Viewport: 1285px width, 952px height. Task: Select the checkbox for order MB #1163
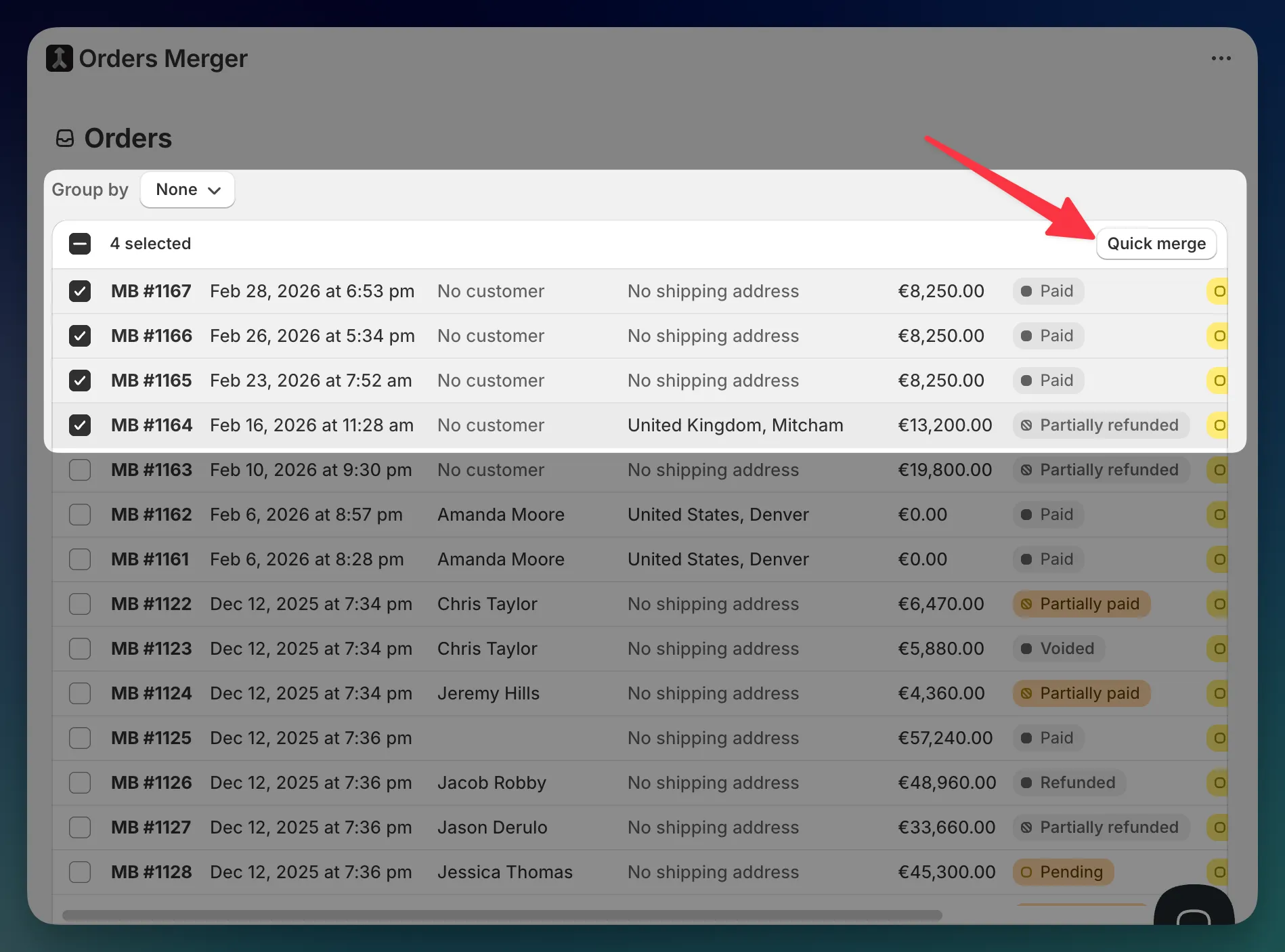coord(80,470)
